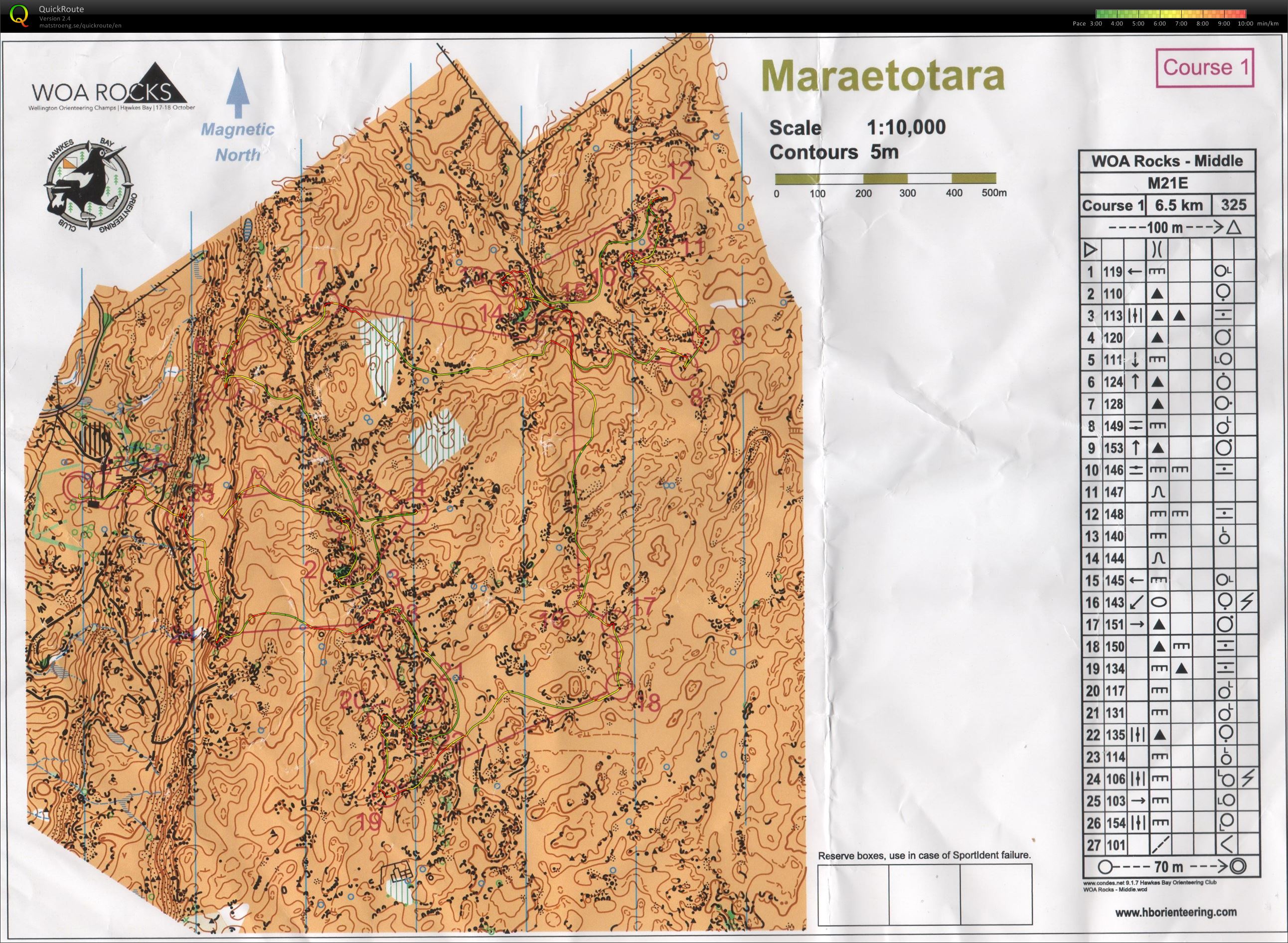This screenshot has width=1288, height=943.
Task: Select control row 3 code 113
Action: coord(1113,315)
